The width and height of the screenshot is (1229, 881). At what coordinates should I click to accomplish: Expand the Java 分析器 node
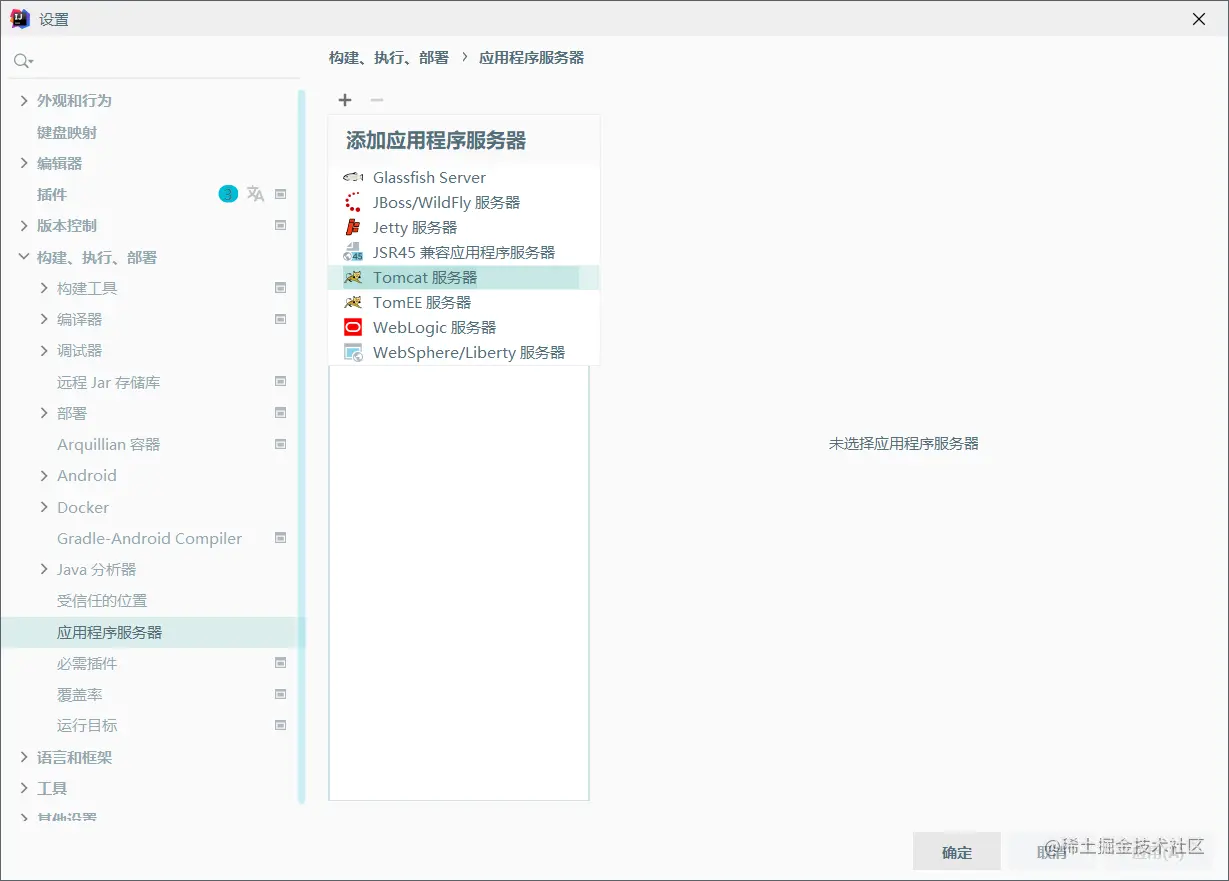(x=44, y=569)
